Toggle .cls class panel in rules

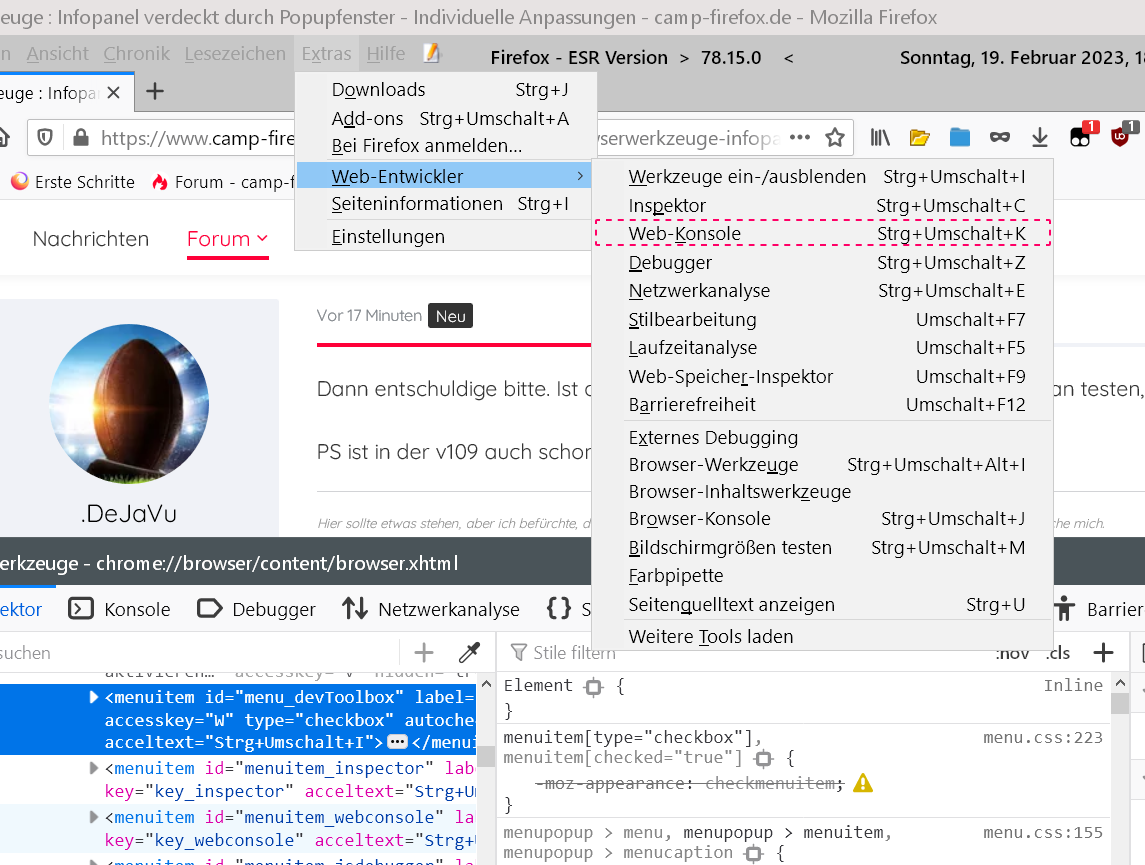1057,653
